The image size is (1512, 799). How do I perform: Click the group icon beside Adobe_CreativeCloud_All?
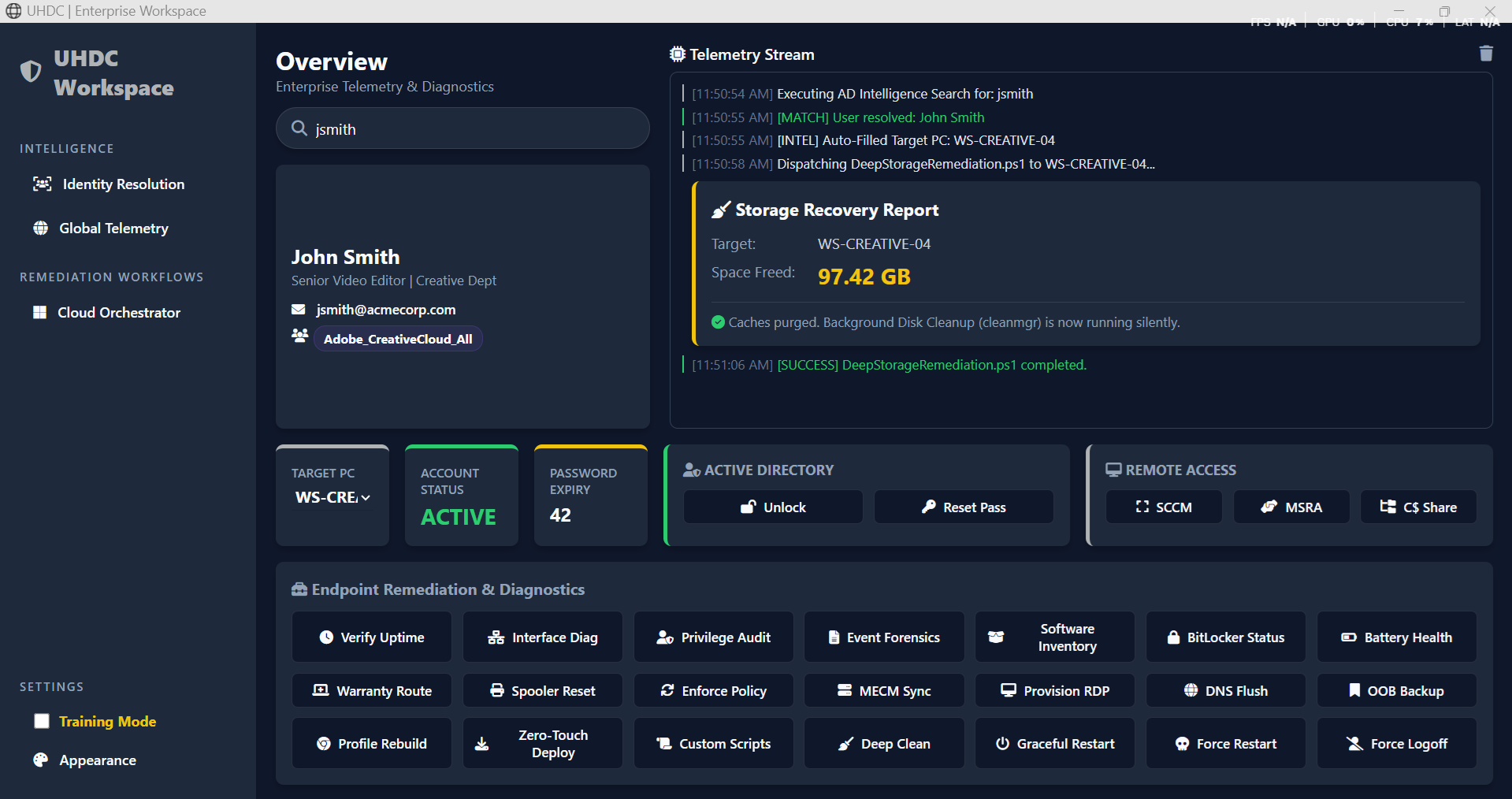coord(299,335)
